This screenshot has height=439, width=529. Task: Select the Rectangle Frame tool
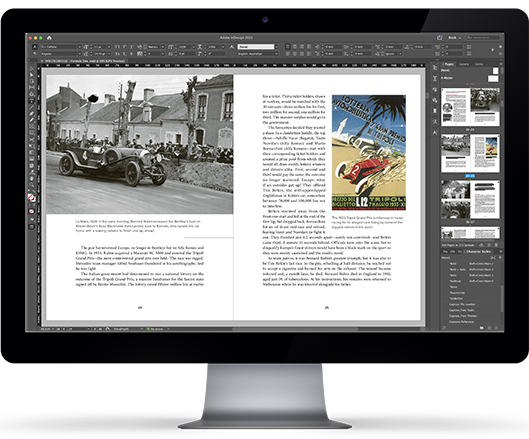[32, 126]
